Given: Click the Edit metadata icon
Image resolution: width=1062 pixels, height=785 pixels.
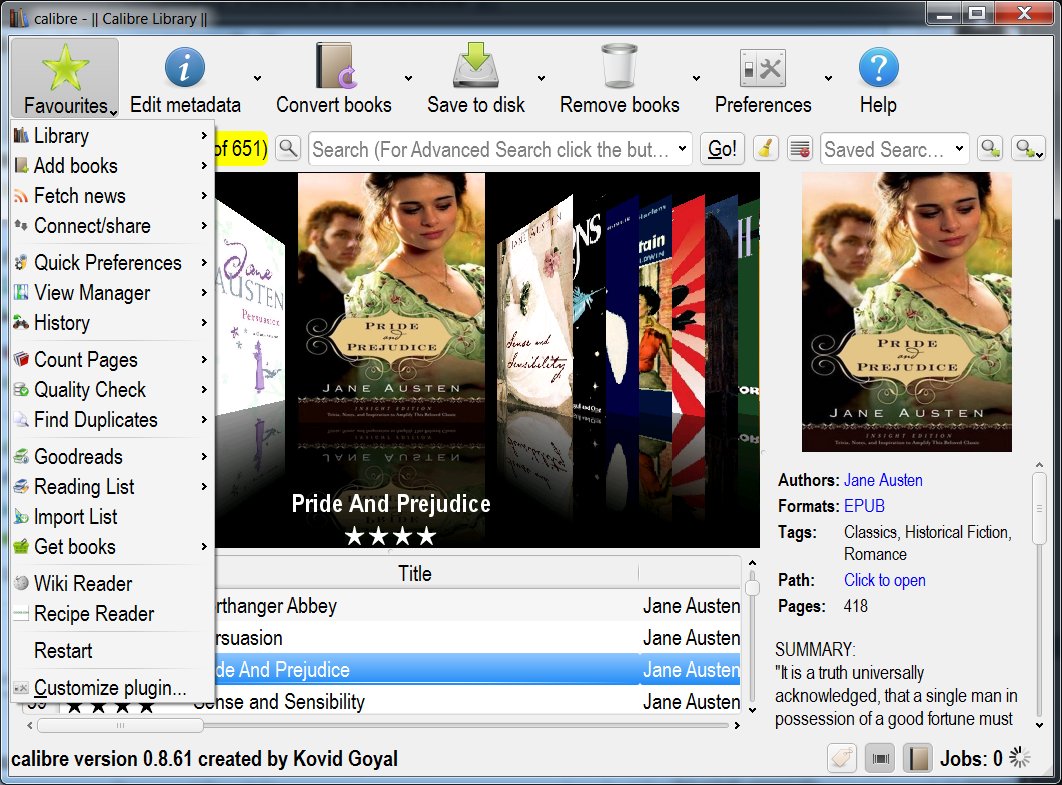Looking at the screenshot, I should (184, 67).
